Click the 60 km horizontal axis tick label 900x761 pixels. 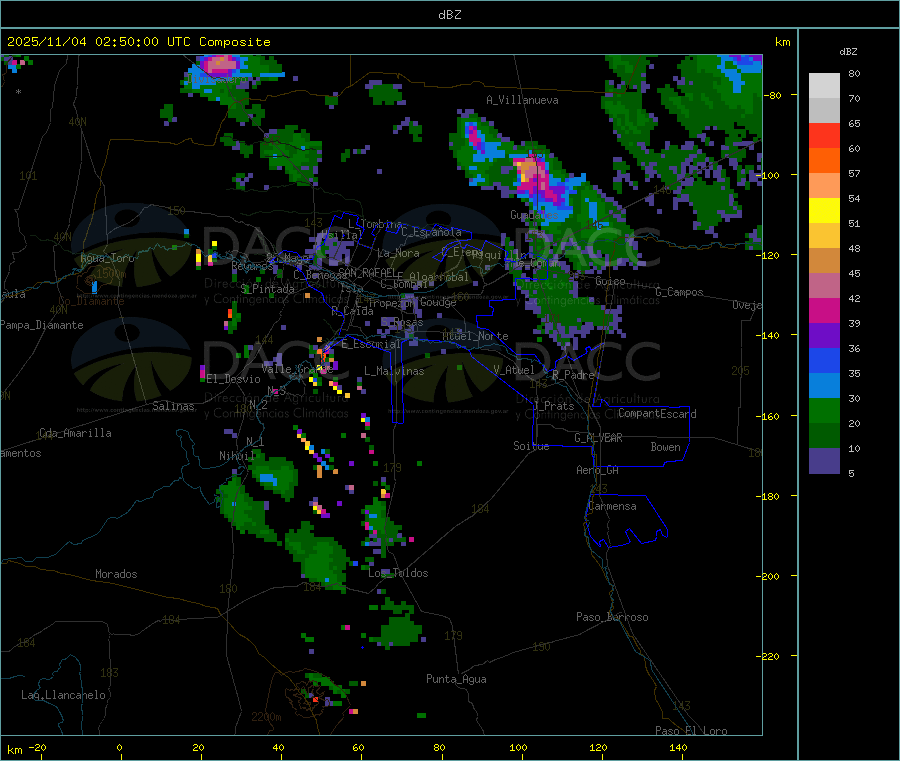(358, 748)
